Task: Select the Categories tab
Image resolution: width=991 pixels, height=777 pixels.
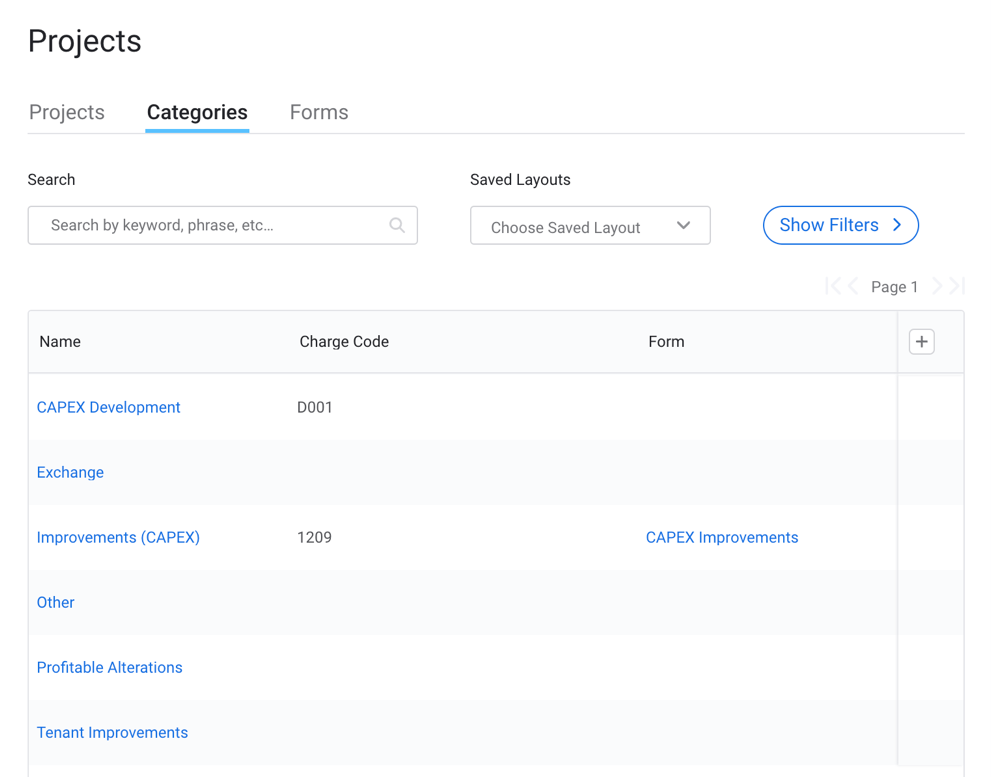Action: point(197,112)
